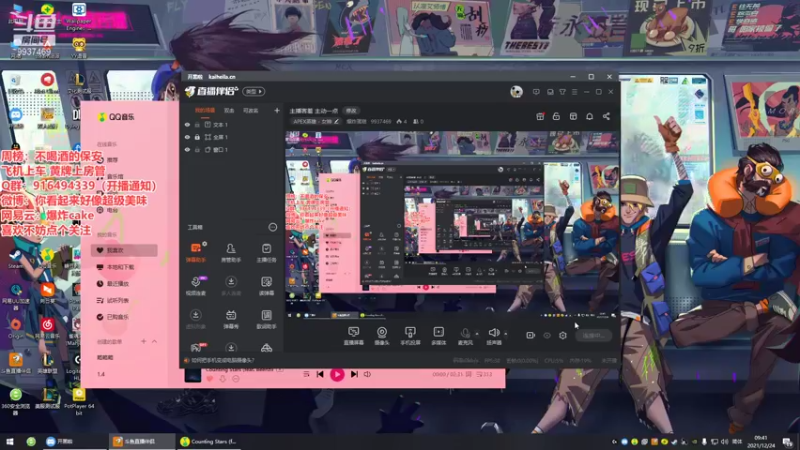Open the 视频连麦 video co-stream tool
The image size is (800, 450).
tap(195, 285)
